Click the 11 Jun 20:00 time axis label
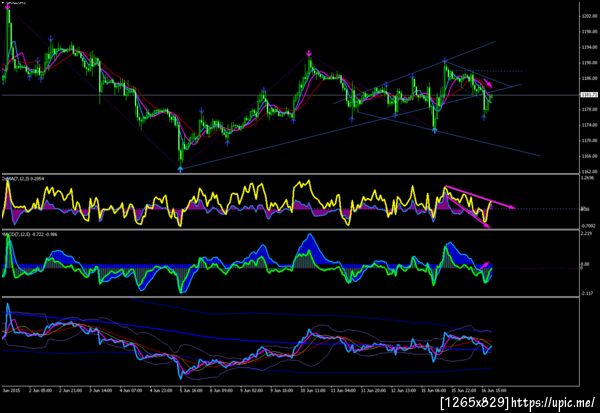This screenshot has height=413, width=600. coord(373,390)
